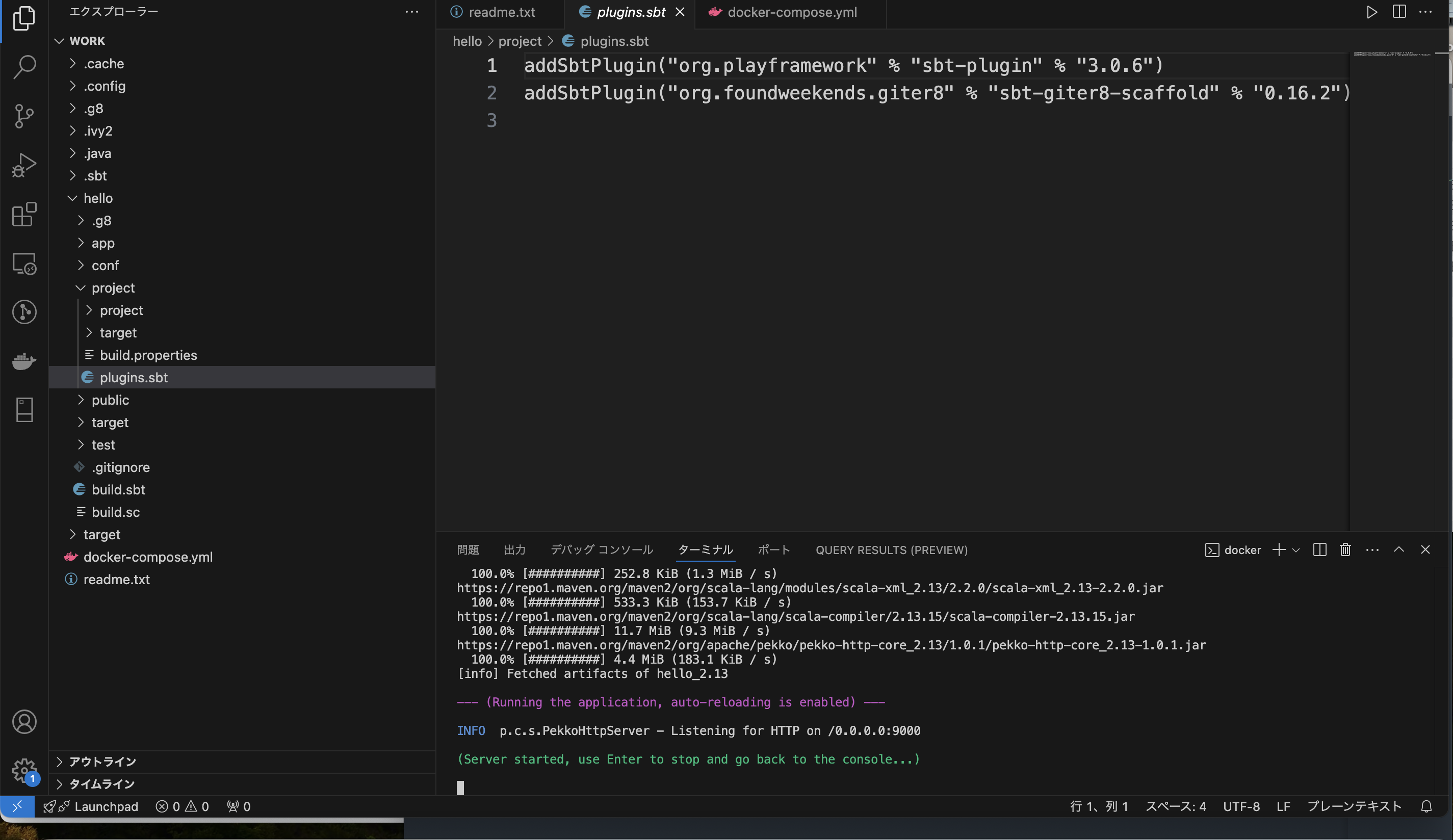Screen dimensions: 1453x840
Task: Run the file with the play icon
Action: pyautogui.click(x=1372, y=12)
